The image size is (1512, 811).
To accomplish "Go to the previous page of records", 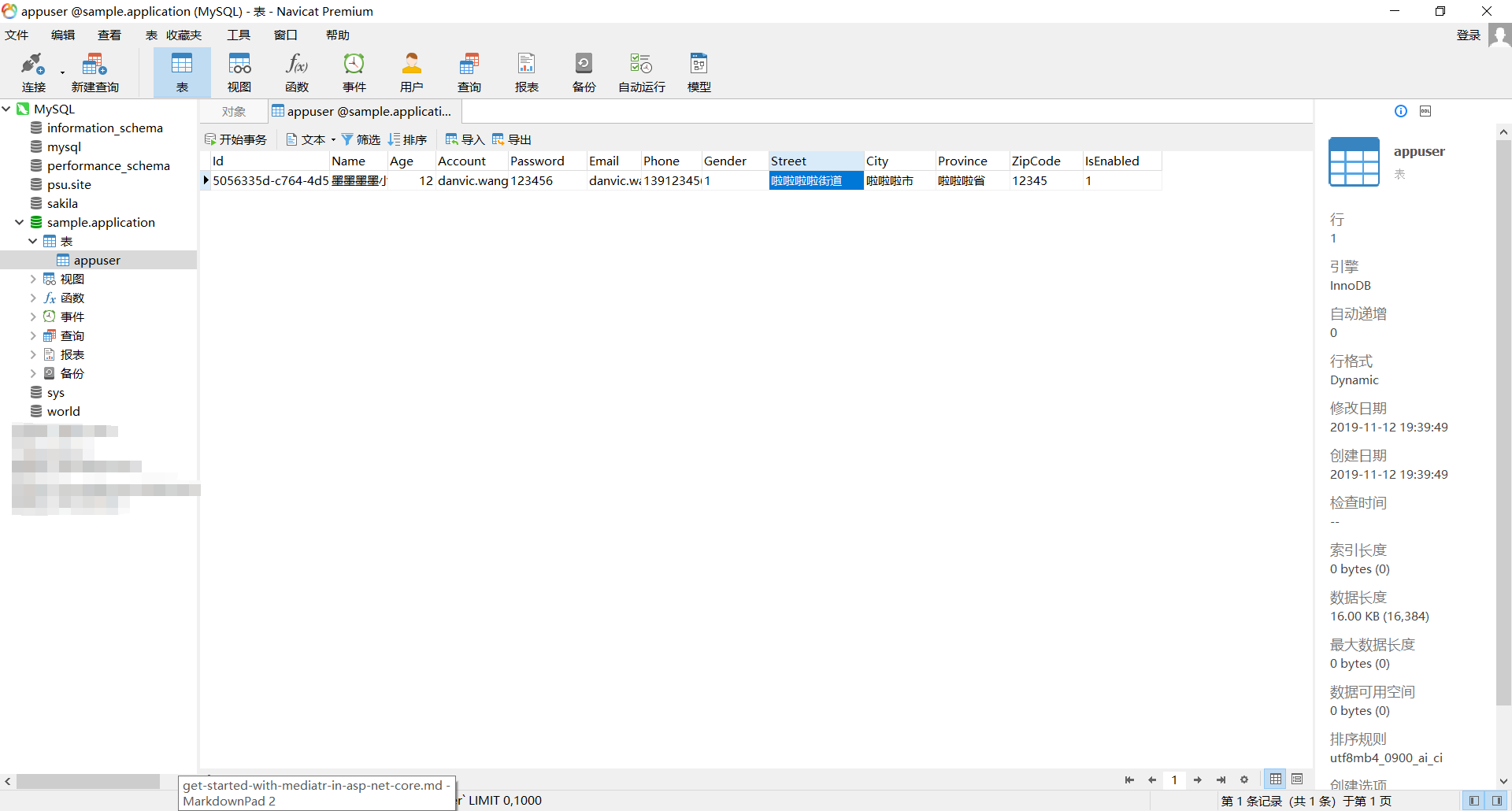I will [1152, 780].
